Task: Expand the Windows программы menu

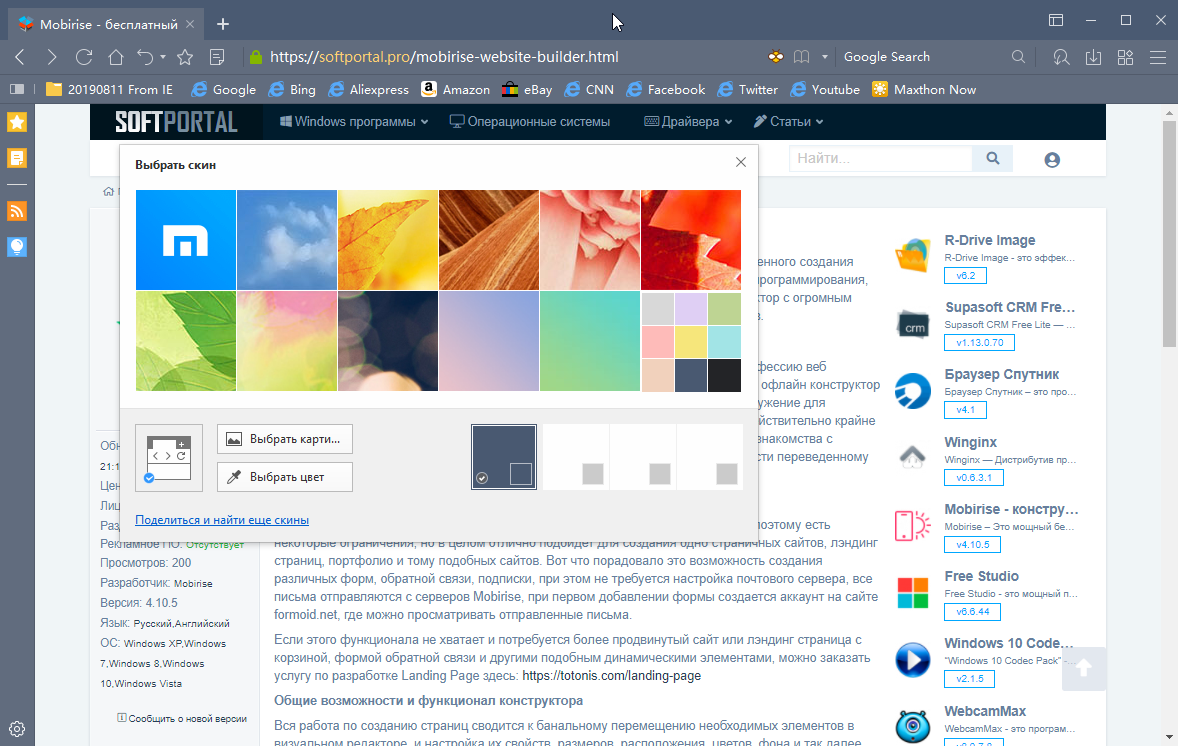Action: [x=354, y=122]
